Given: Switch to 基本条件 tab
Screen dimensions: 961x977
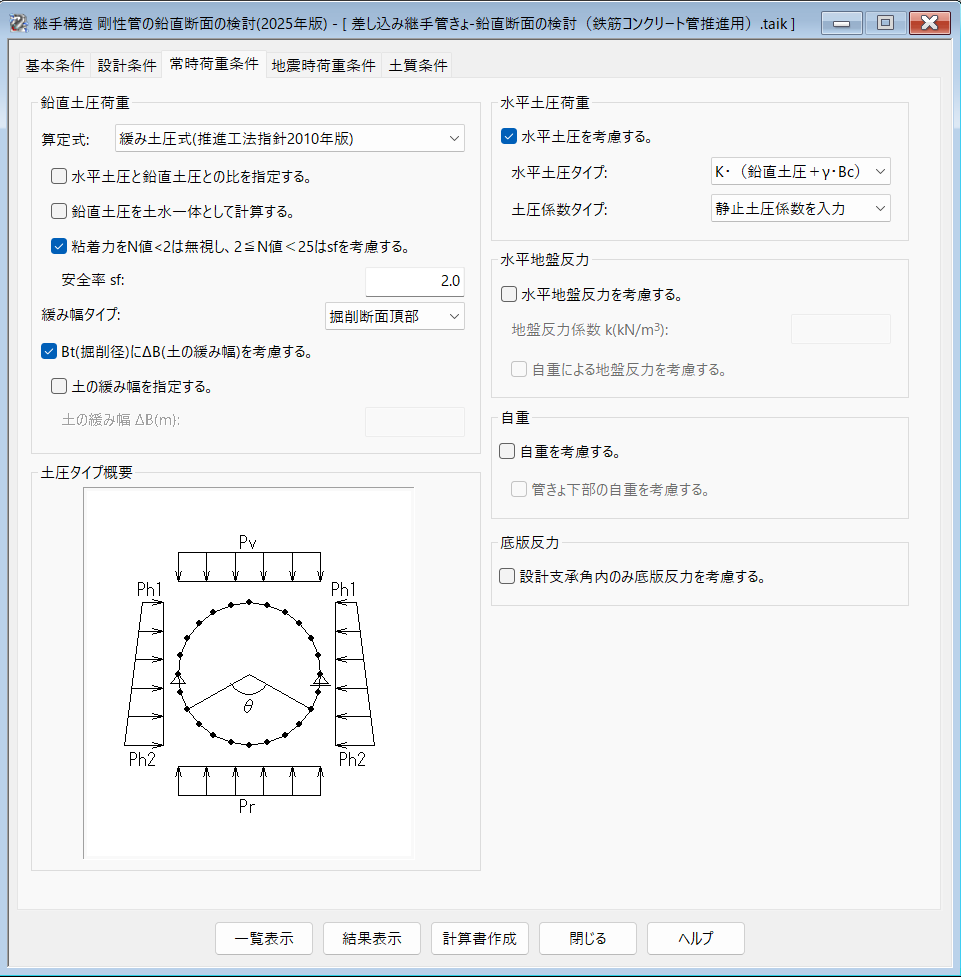Looking at the screenshot, I should (54, 66).
